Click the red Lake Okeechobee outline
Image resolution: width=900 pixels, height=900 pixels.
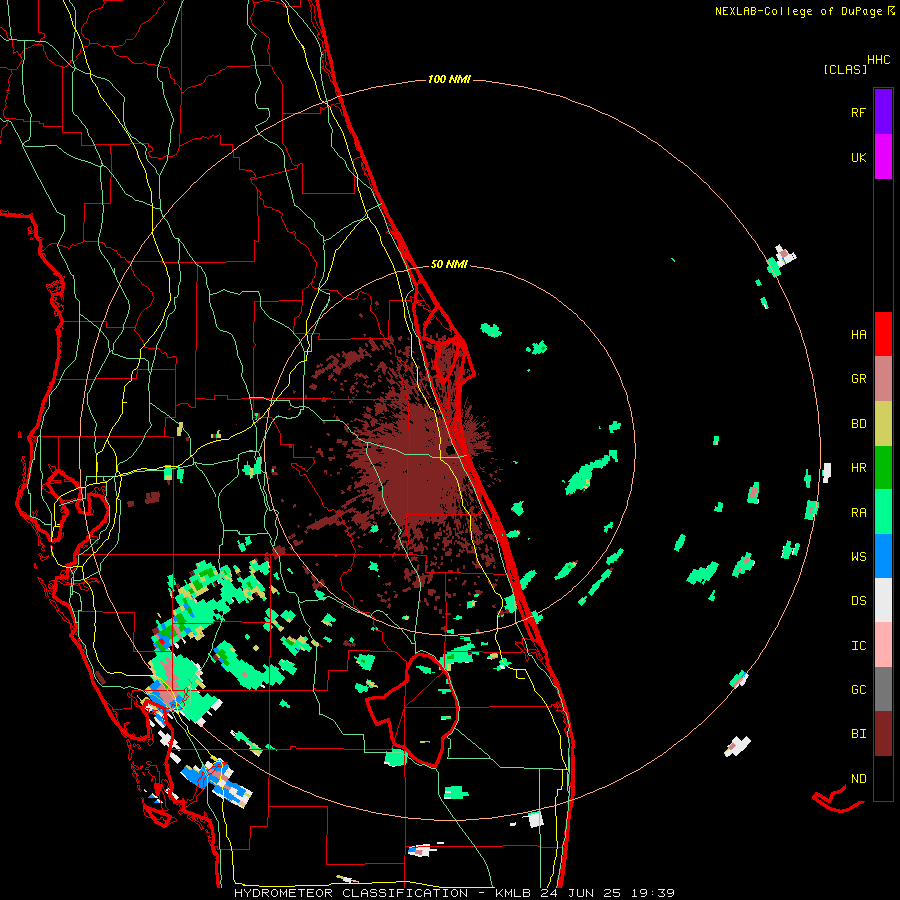413,709
